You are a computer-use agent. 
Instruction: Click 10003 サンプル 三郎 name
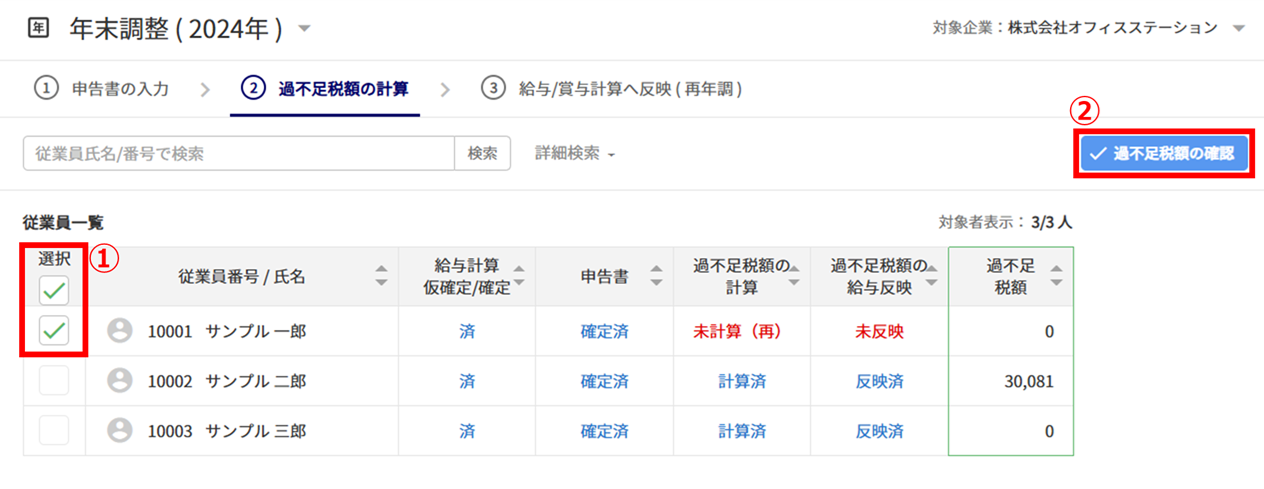[227, 431]
